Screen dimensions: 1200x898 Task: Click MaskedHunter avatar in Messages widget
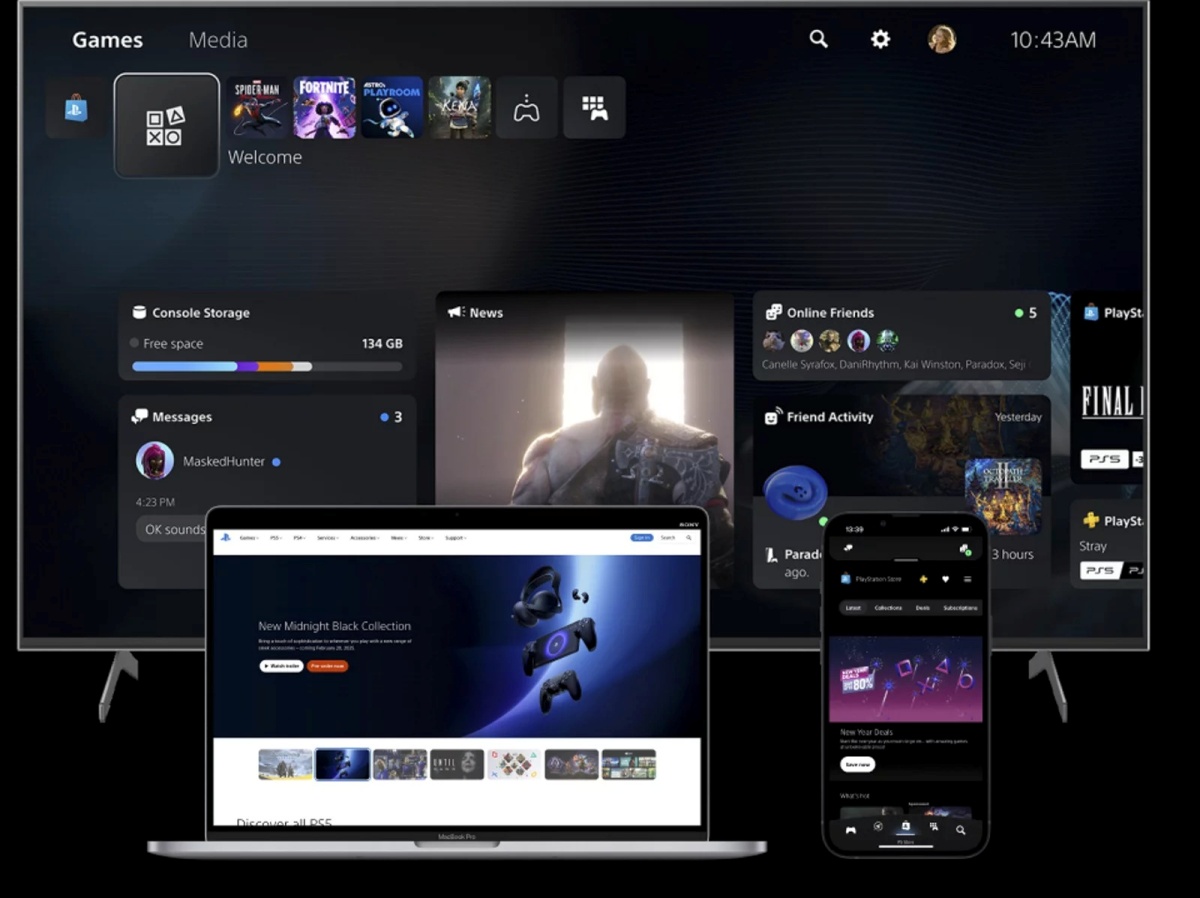tap(155, 461)
